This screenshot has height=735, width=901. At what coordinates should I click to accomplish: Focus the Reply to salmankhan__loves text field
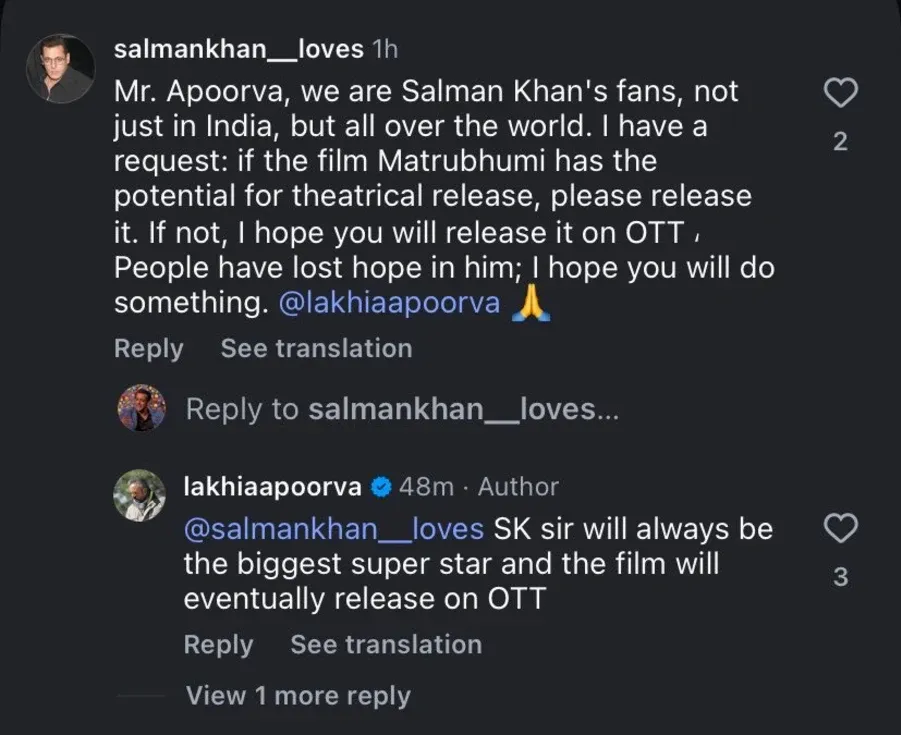click(402, 409)
